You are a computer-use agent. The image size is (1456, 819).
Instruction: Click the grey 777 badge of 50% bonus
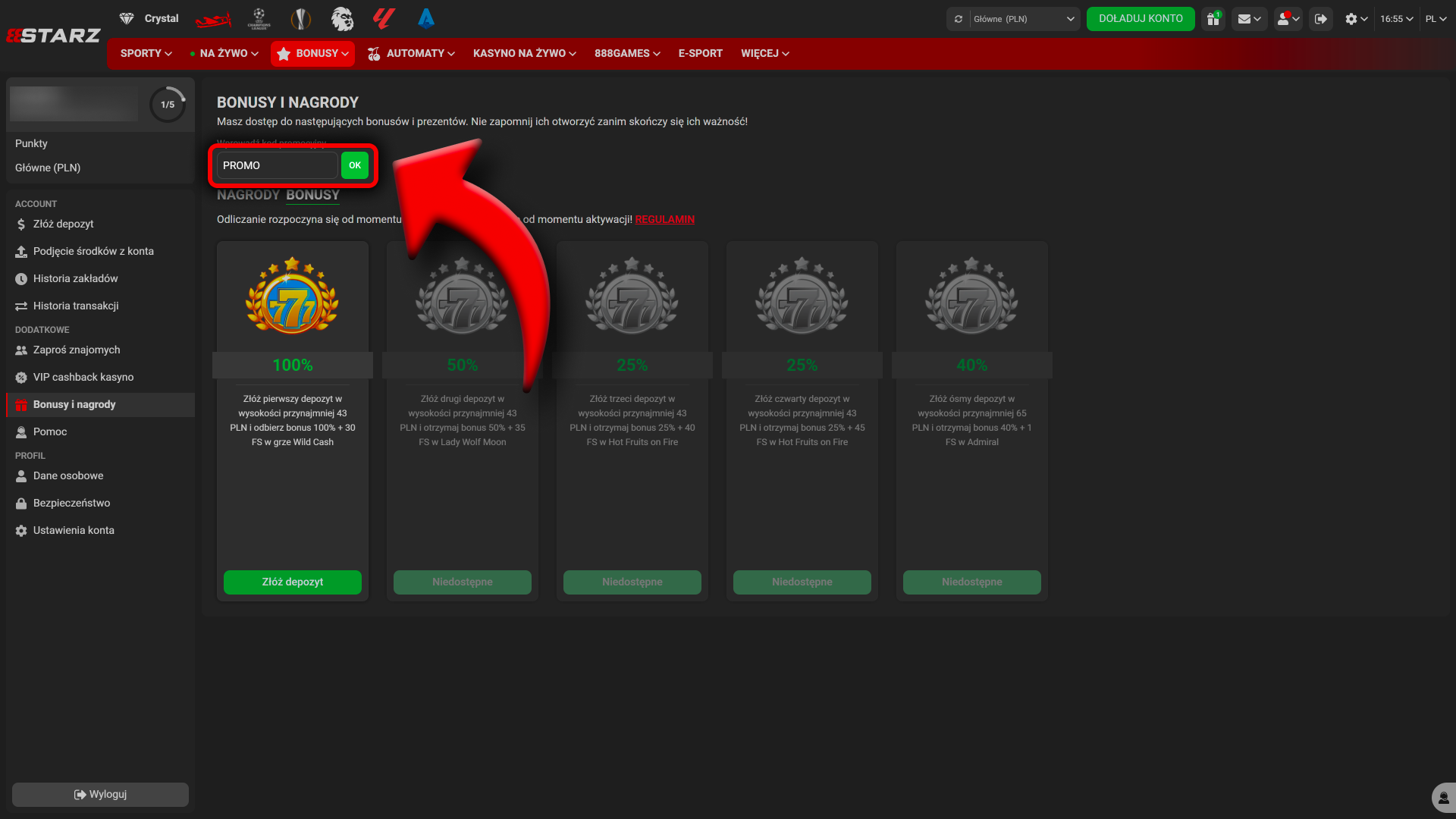click(462, 296)
